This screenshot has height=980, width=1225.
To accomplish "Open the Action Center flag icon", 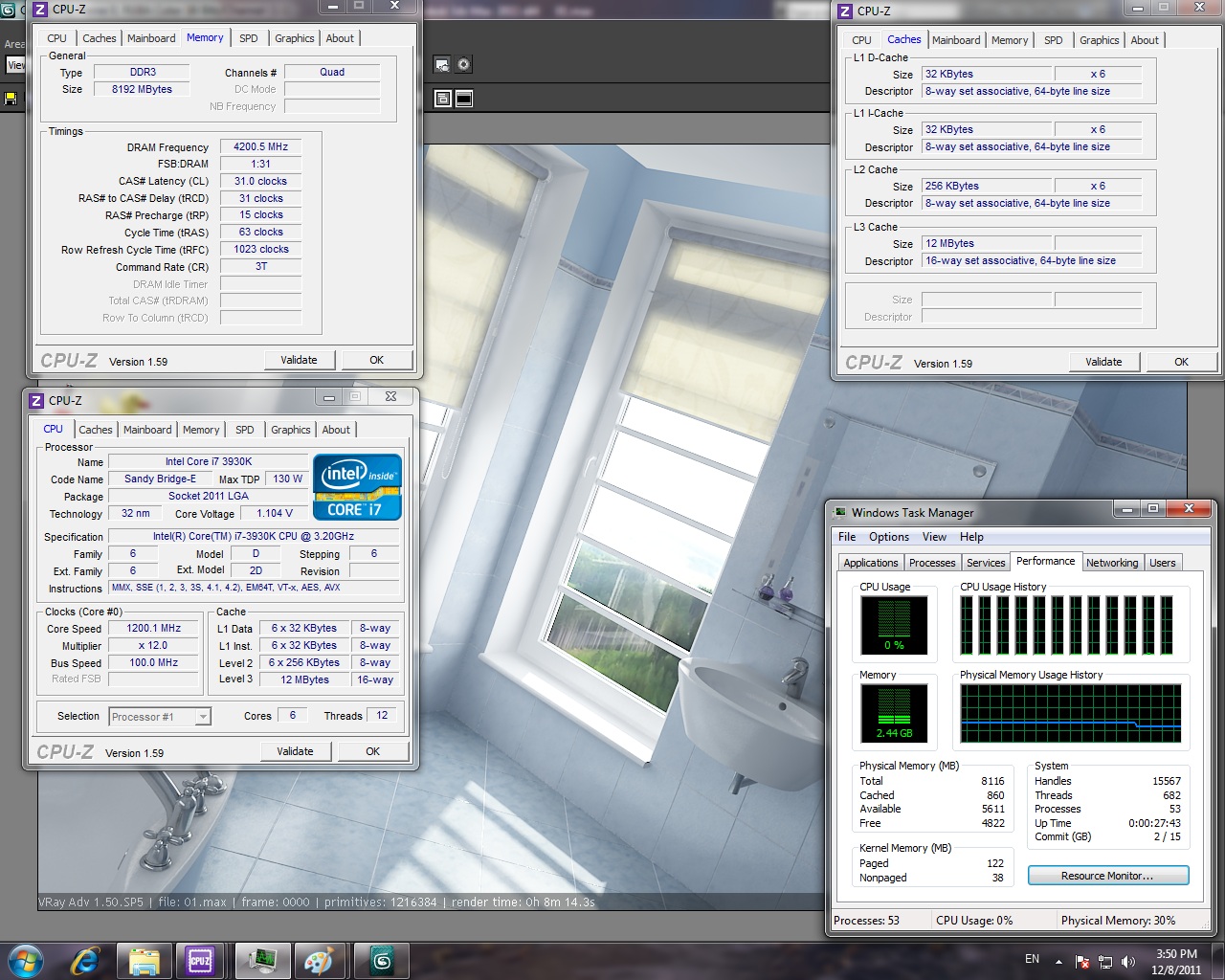I will click(x=1082, y=962).
